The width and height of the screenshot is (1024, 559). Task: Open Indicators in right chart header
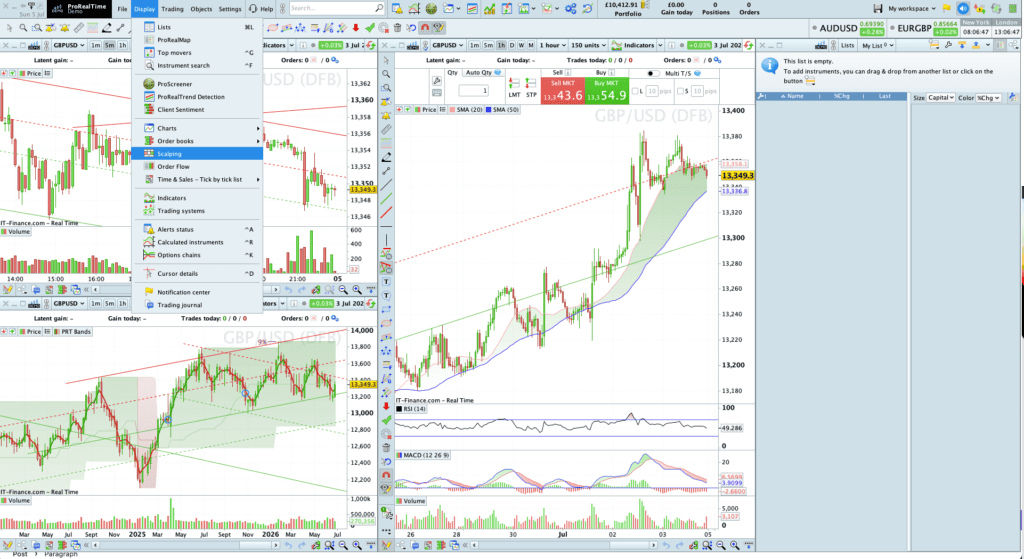633,45
